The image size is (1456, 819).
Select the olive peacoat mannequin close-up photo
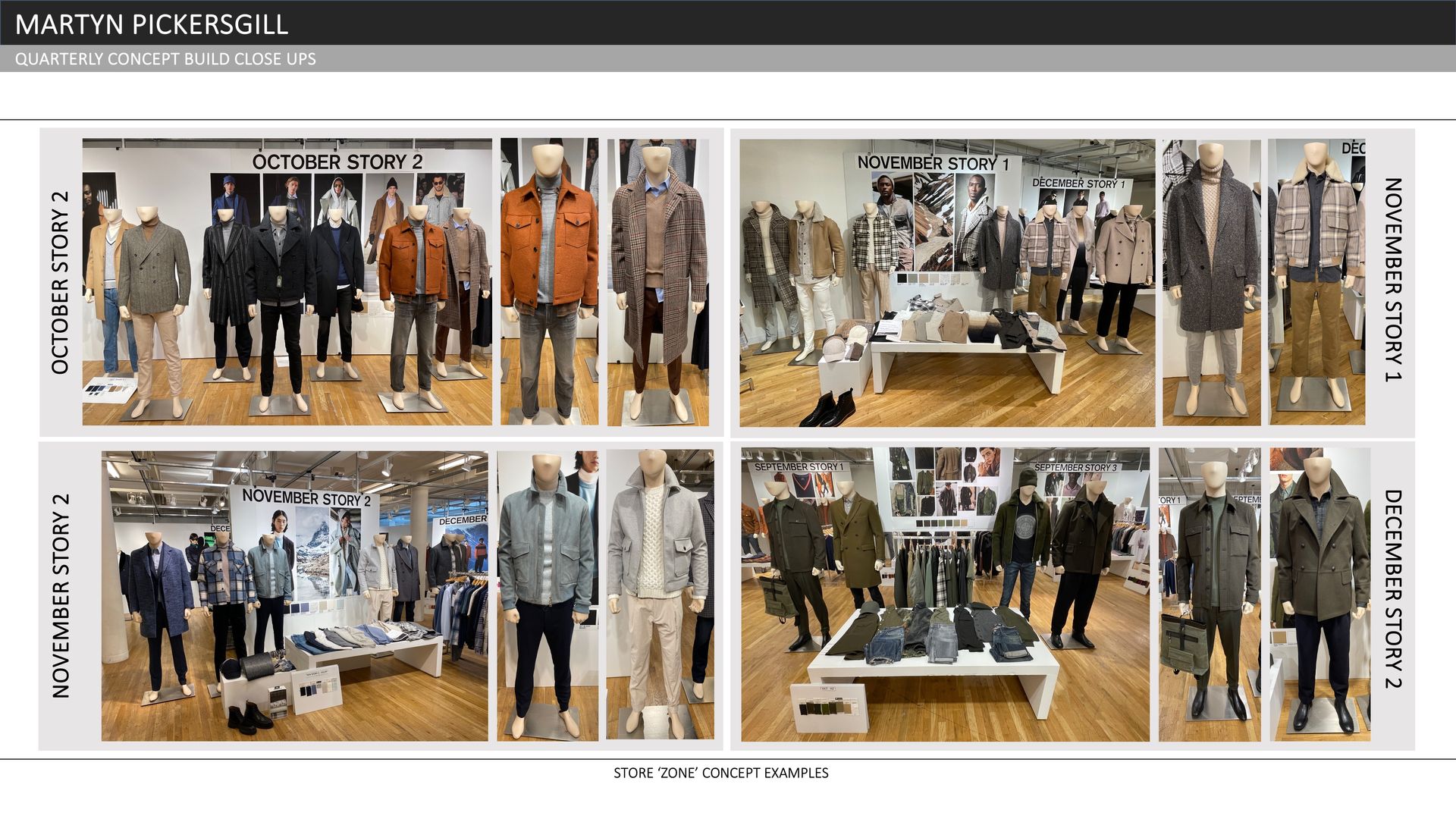pyautogui.click(x=1320, y=595)
